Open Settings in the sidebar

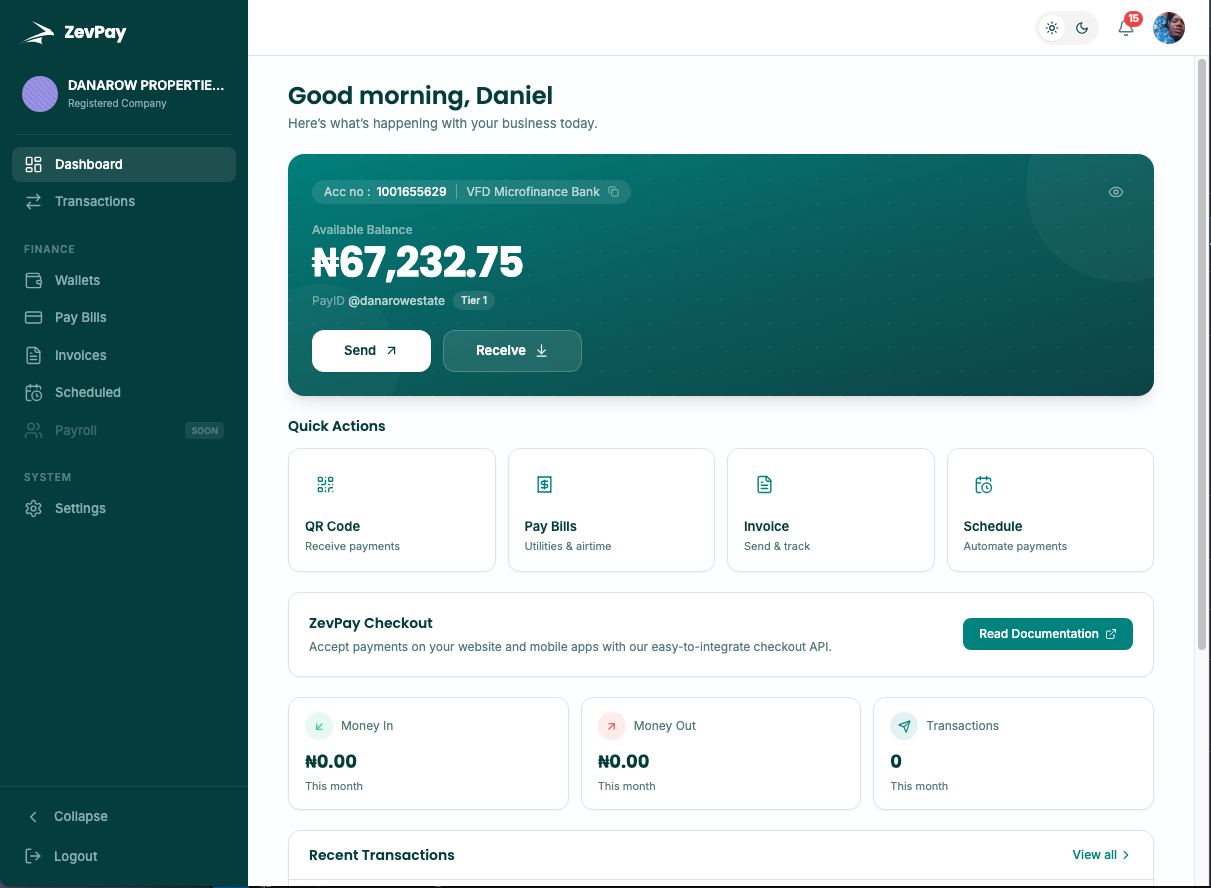click(x=124, y=508)
